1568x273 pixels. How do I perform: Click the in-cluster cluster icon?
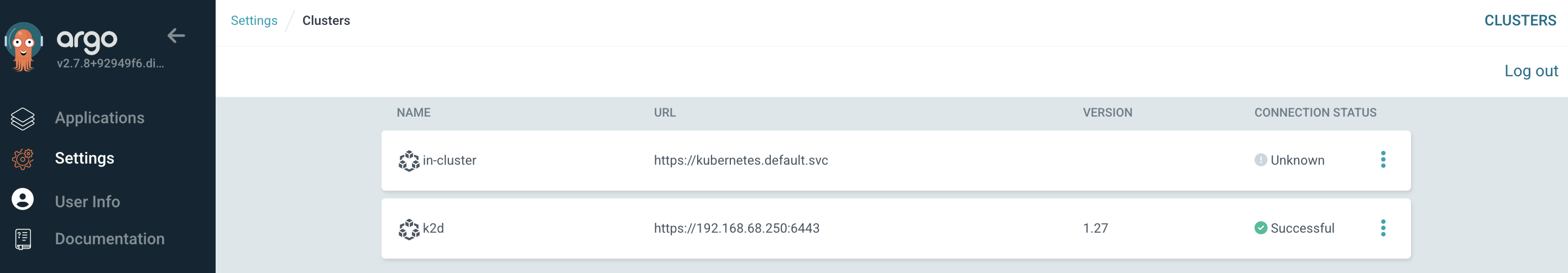[409, 160]
